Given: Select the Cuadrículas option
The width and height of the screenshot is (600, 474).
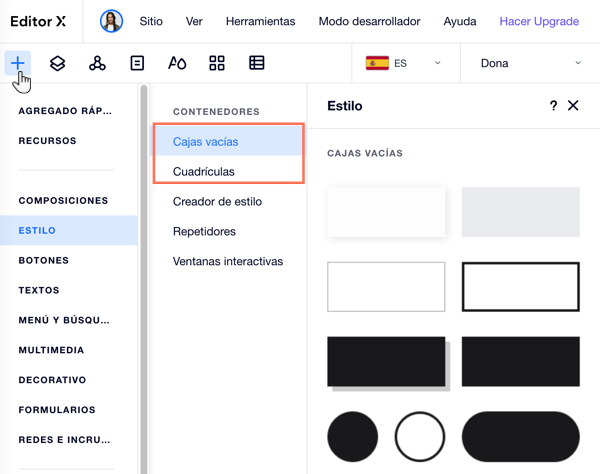Looking at the screenshot, I should [204, 171].
